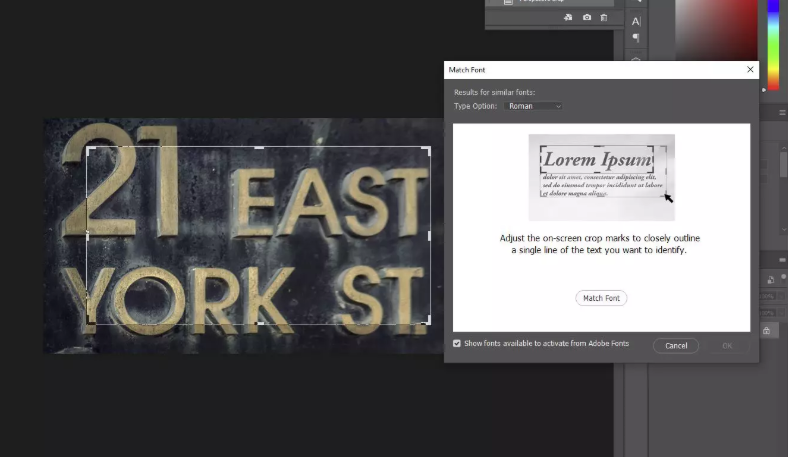Click the top-right crop corner handle
Viewport: 788px width, 457px height.
[x=428, y=149]
